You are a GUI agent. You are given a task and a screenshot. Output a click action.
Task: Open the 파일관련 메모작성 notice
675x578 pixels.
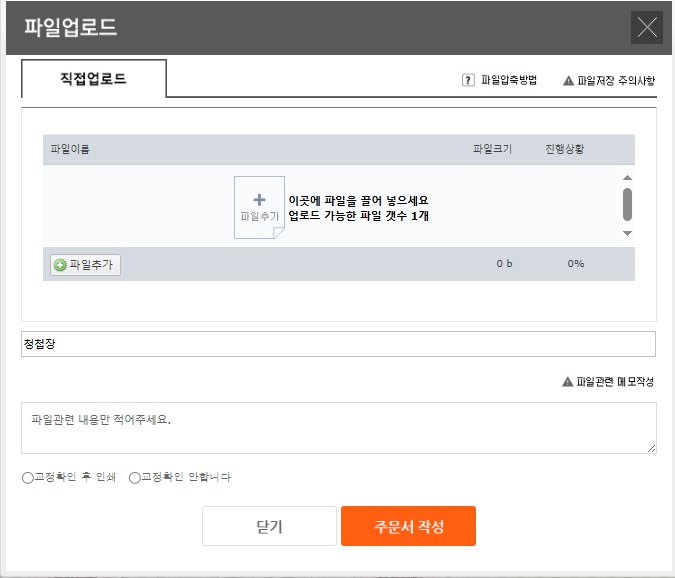(615, 381)
